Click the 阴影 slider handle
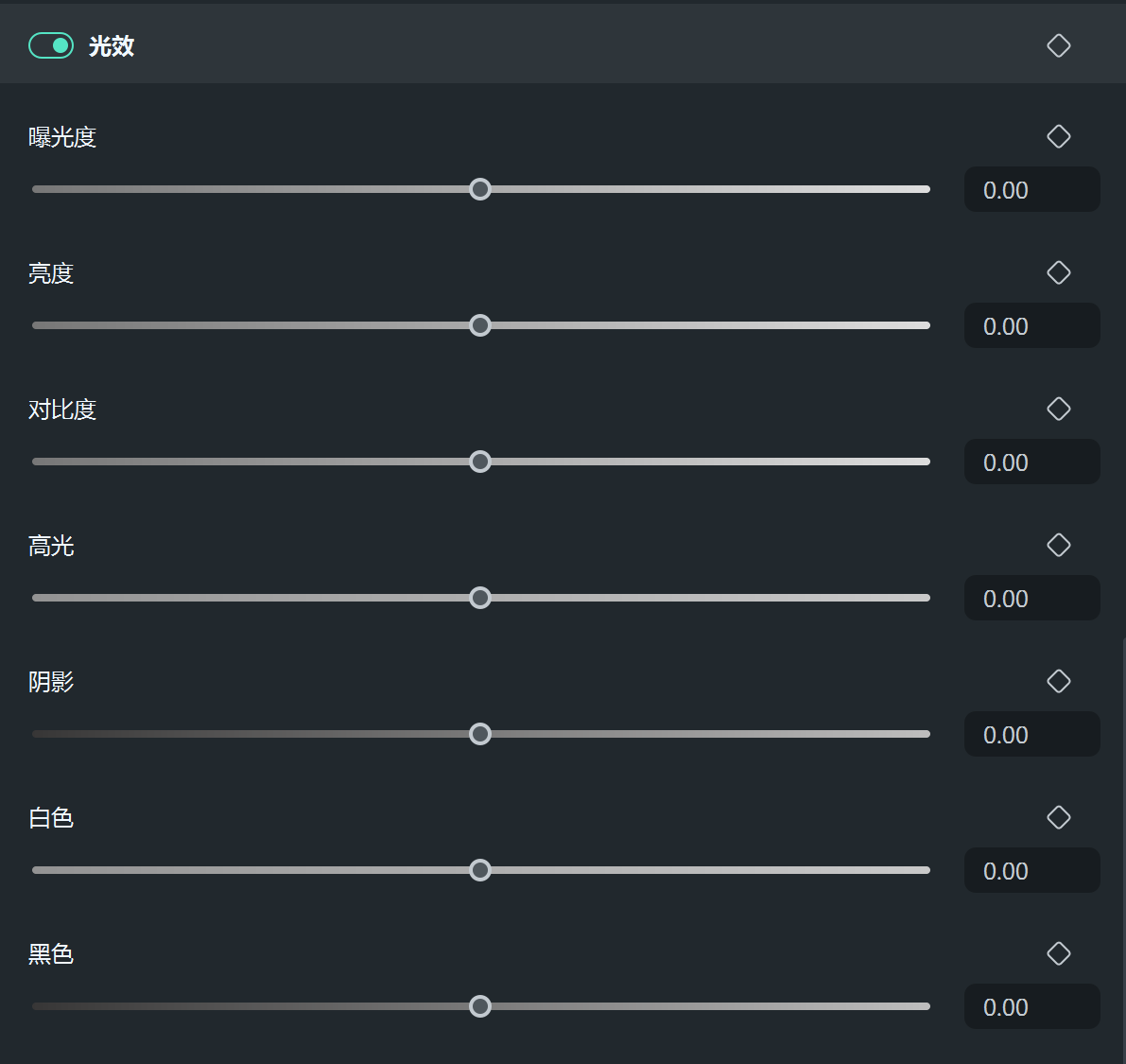Image resolution: width=1126 pixels, height=1064 pixels. (480, 734)
